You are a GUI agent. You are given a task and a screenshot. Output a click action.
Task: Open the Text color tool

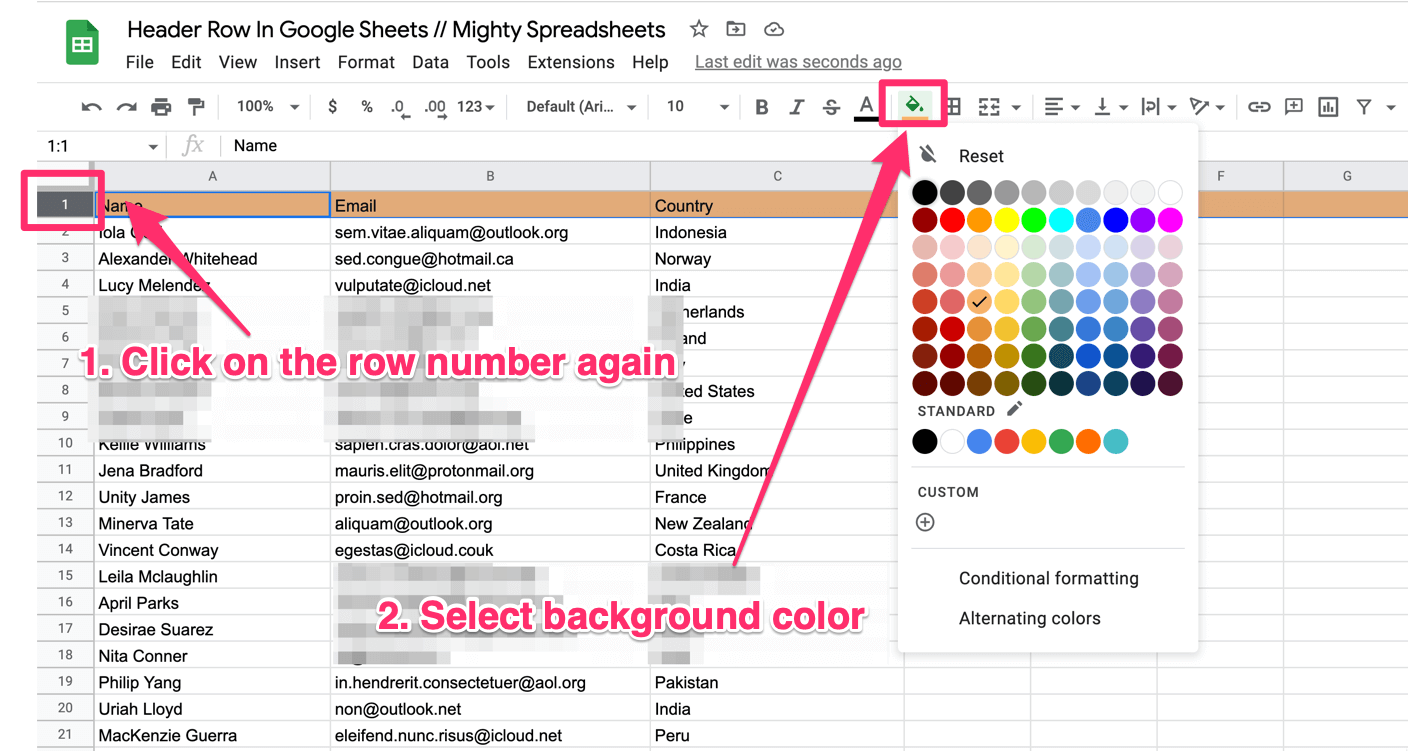pos(866,107)
